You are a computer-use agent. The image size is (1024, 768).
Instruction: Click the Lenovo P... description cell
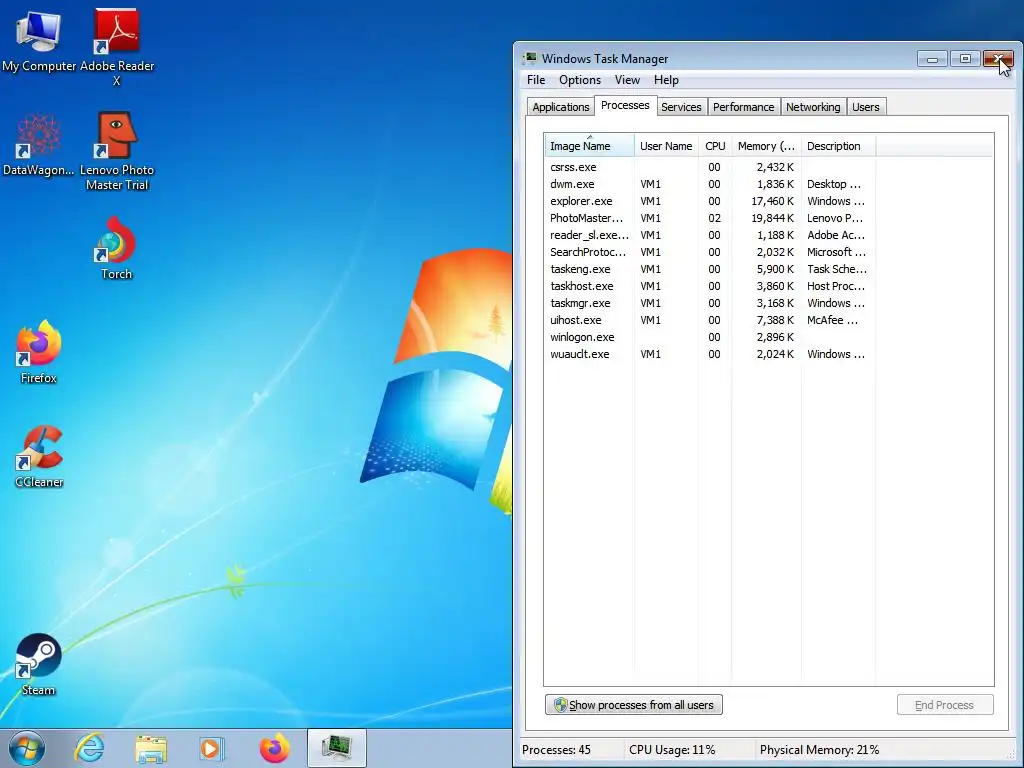[835, 218]
